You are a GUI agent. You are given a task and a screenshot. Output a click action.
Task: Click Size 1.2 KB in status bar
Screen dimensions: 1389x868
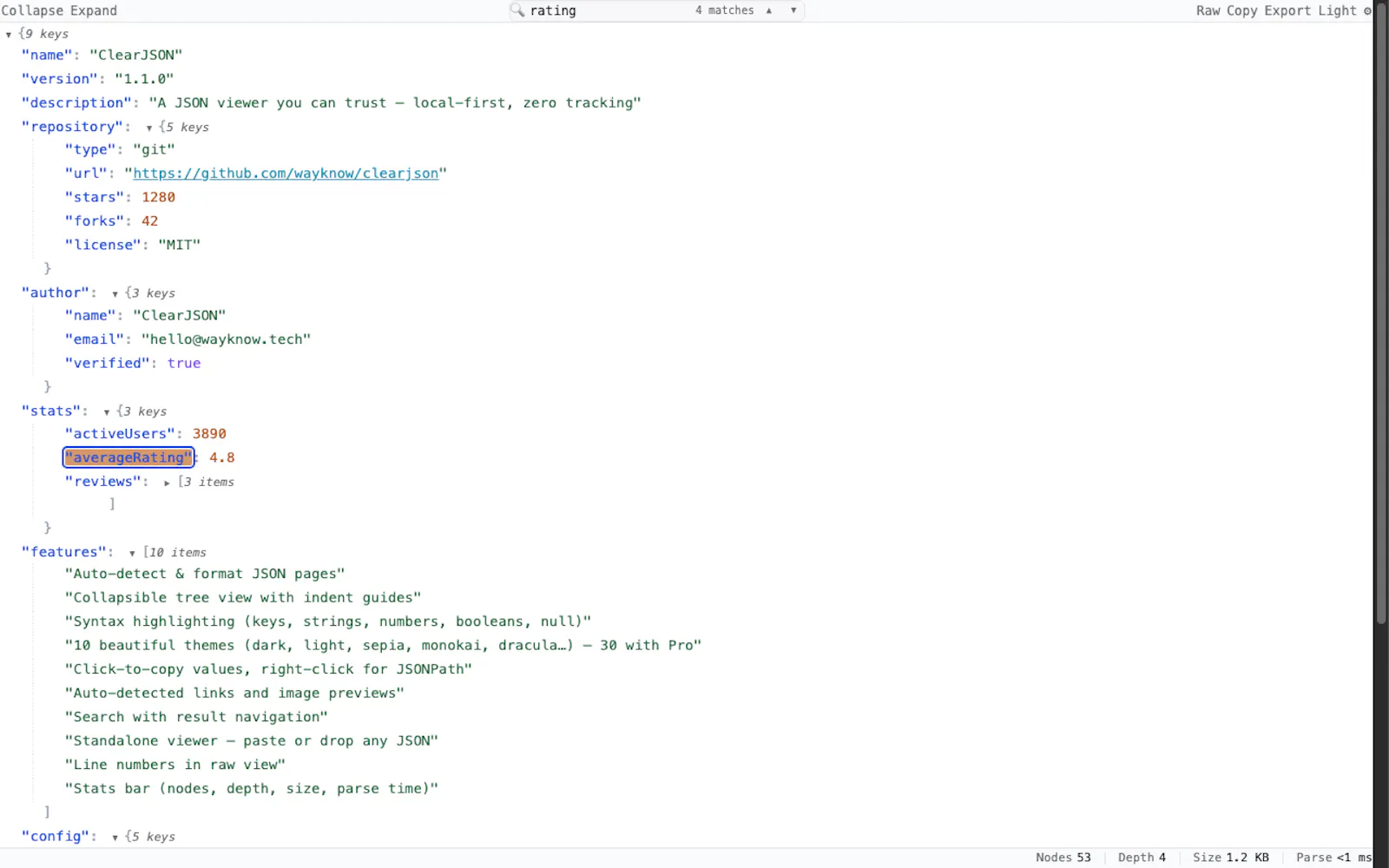click(x=1231, y=858)
